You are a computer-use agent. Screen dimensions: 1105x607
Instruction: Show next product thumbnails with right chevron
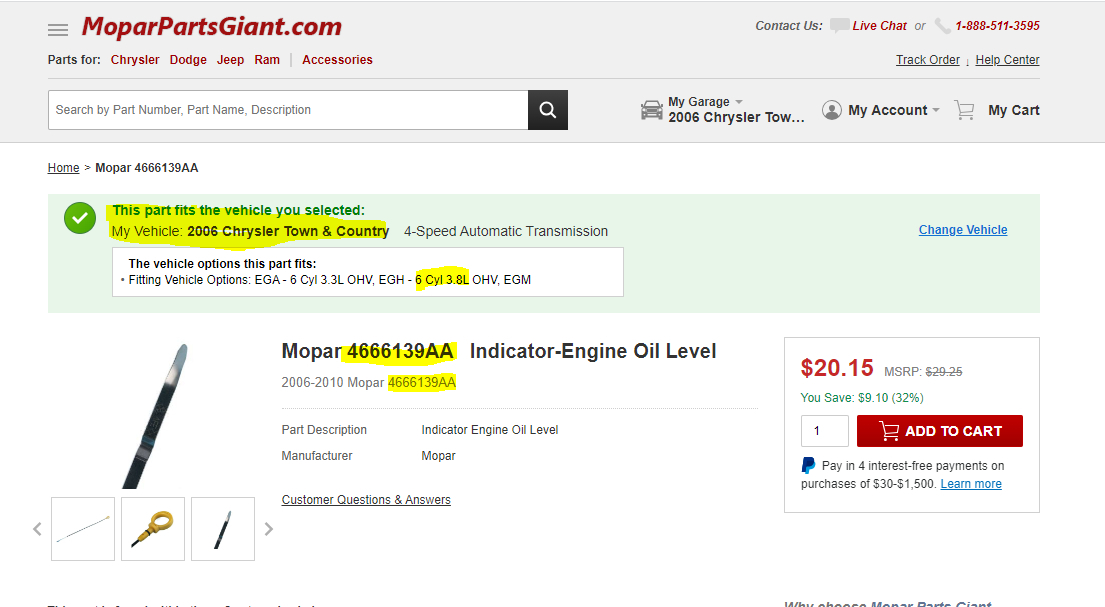(x=268, y=529)
